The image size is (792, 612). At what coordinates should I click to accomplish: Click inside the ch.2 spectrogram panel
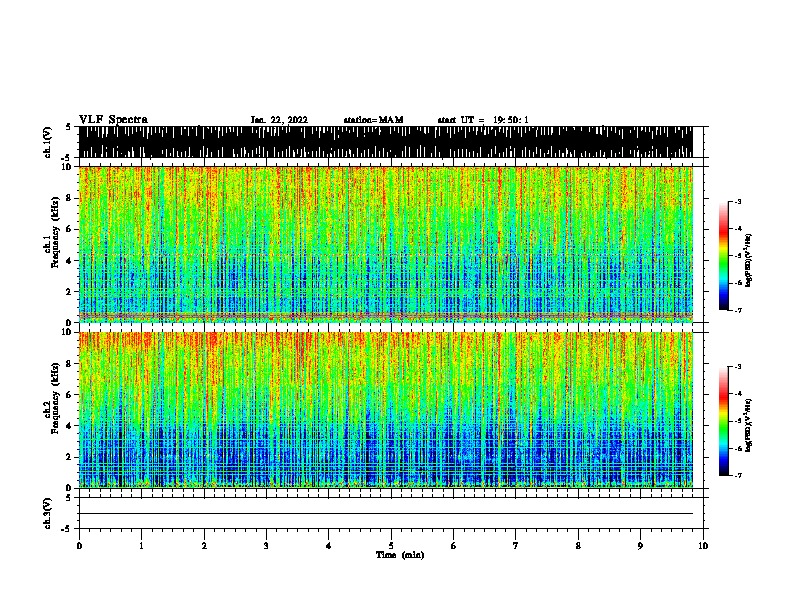point(386,410)
